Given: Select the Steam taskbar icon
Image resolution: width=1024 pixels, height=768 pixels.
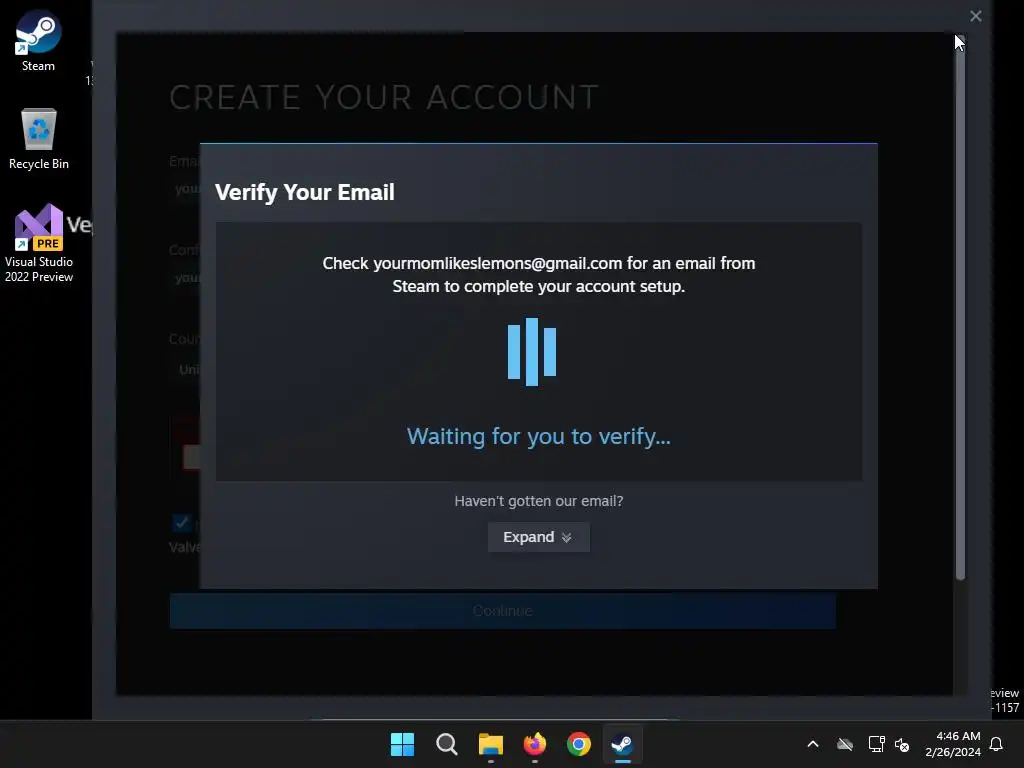Looking at the screenshot, I should [622, 744].
